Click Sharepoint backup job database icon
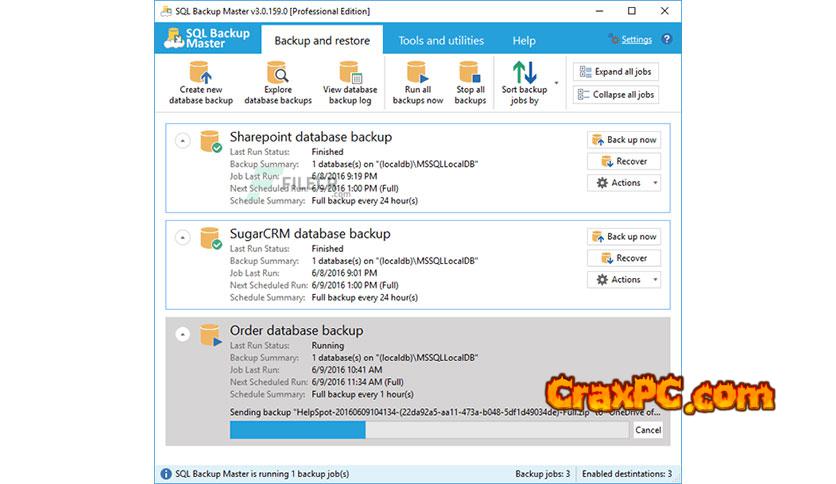 211,141
